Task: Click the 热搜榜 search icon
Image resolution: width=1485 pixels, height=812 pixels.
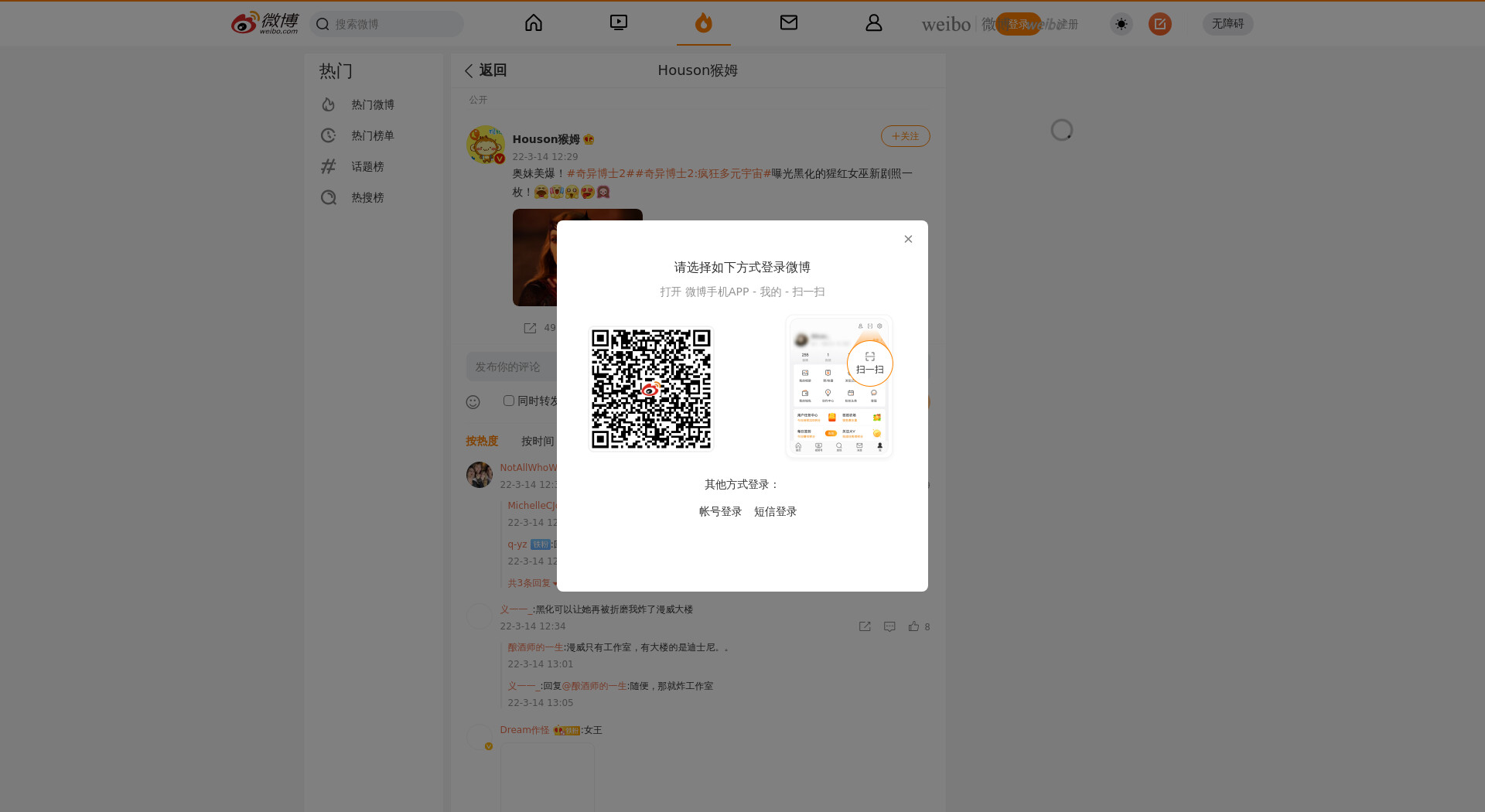Action: pos(329,197)
